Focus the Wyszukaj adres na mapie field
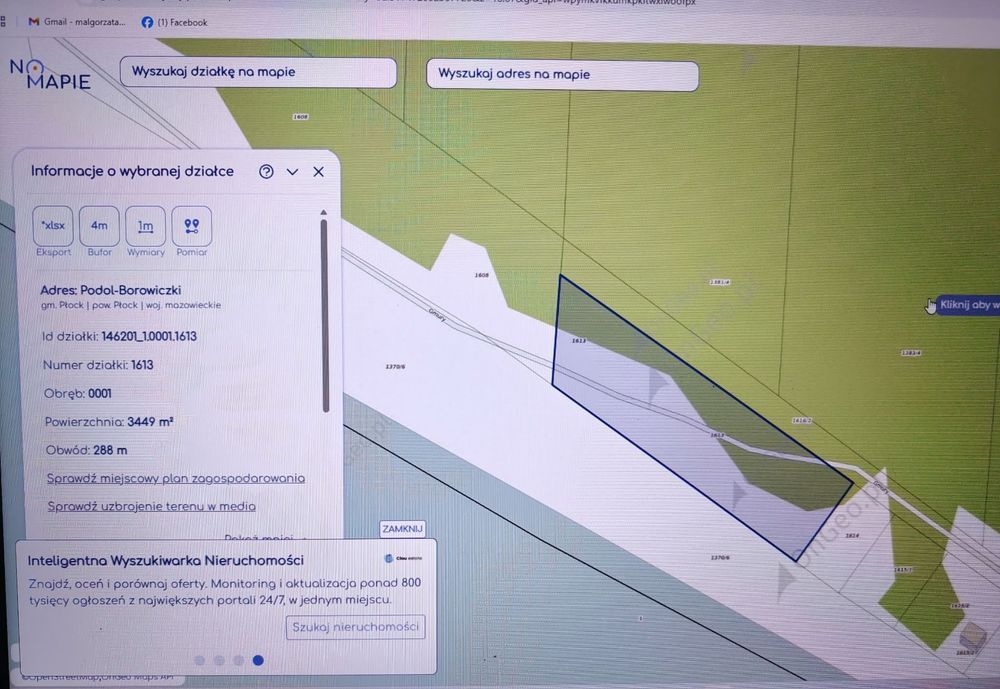This screenshot has height=689, width=1000. (x=562, y=75)
